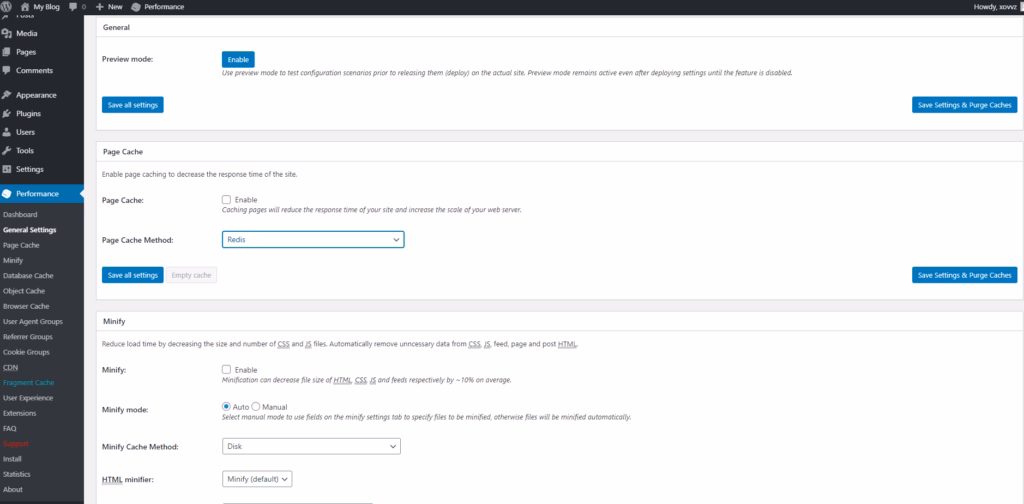Open Page Cache Method dropdown
The image size is (1024, 504).
313,240
